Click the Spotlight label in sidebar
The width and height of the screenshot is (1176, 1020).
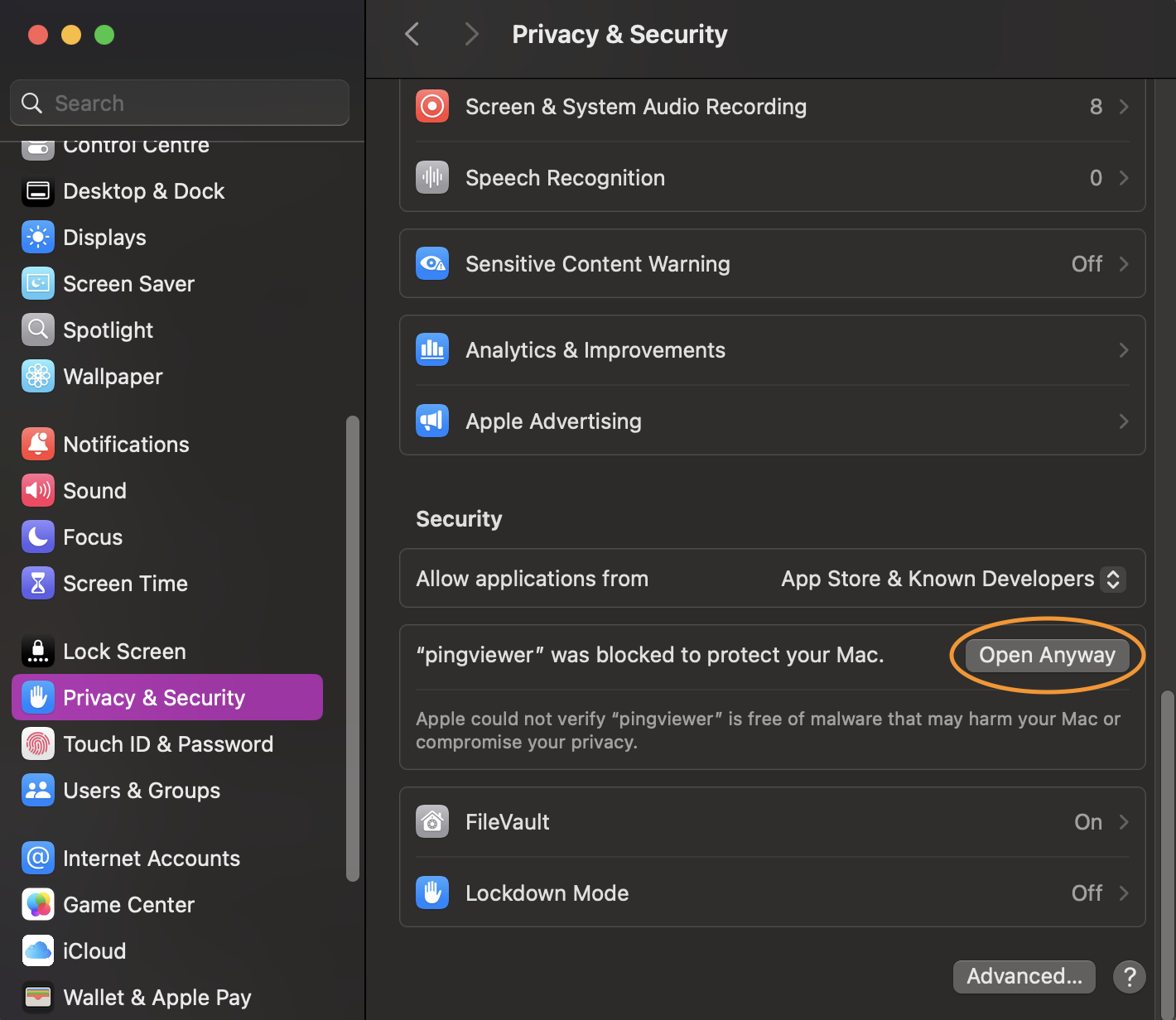point(108,330)
